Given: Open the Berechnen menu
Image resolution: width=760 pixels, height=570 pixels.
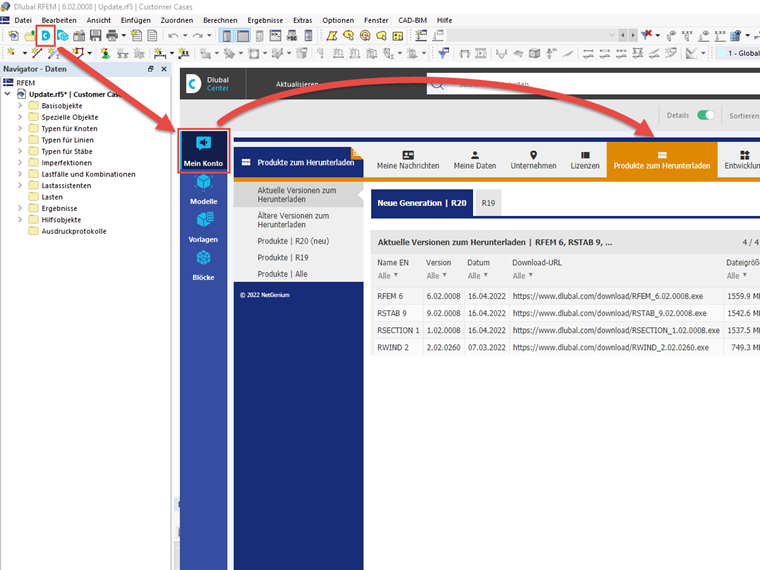Looking at the screenshot, I should (220, 20).
